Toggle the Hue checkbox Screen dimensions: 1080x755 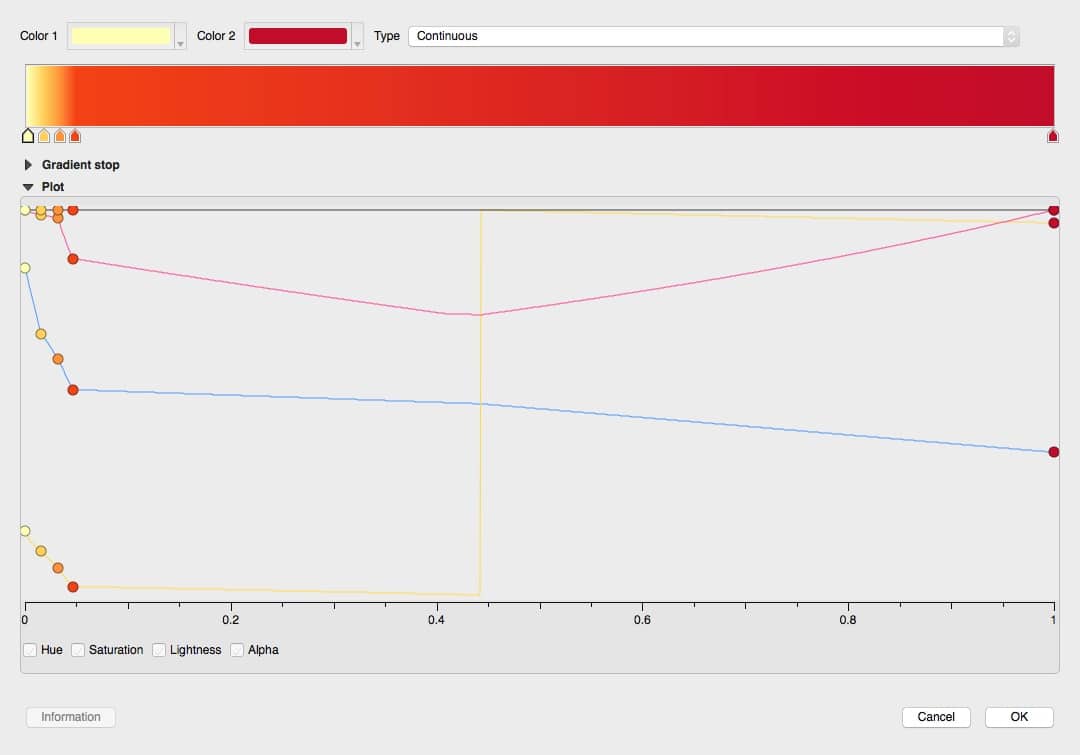30,650
